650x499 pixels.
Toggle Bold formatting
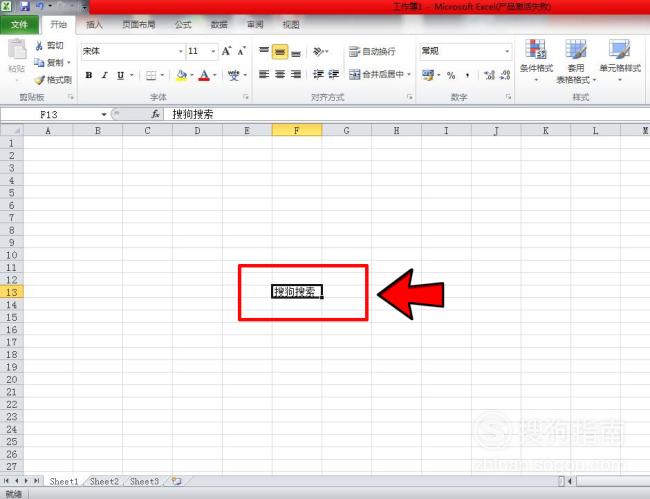coord(88,75)
